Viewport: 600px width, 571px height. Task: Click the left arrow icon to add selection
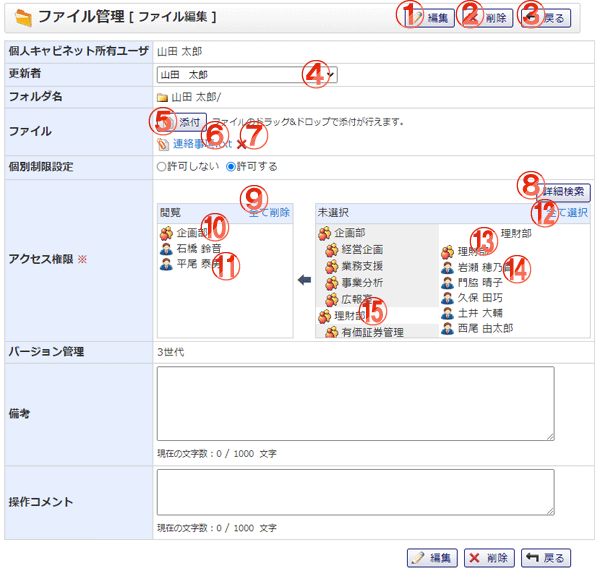coord(304,282)
